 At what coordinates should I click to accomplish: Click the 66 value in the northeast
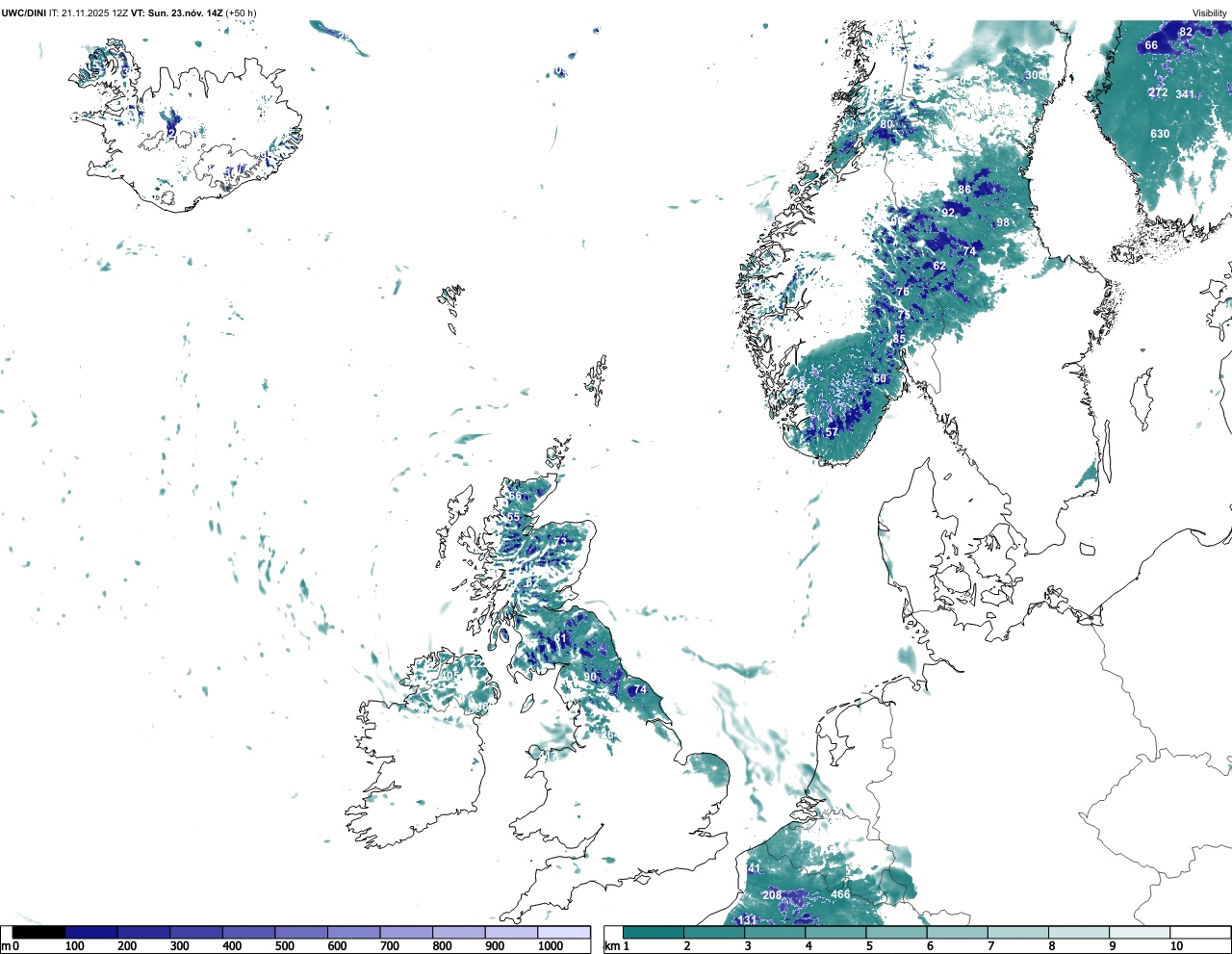1151,45
